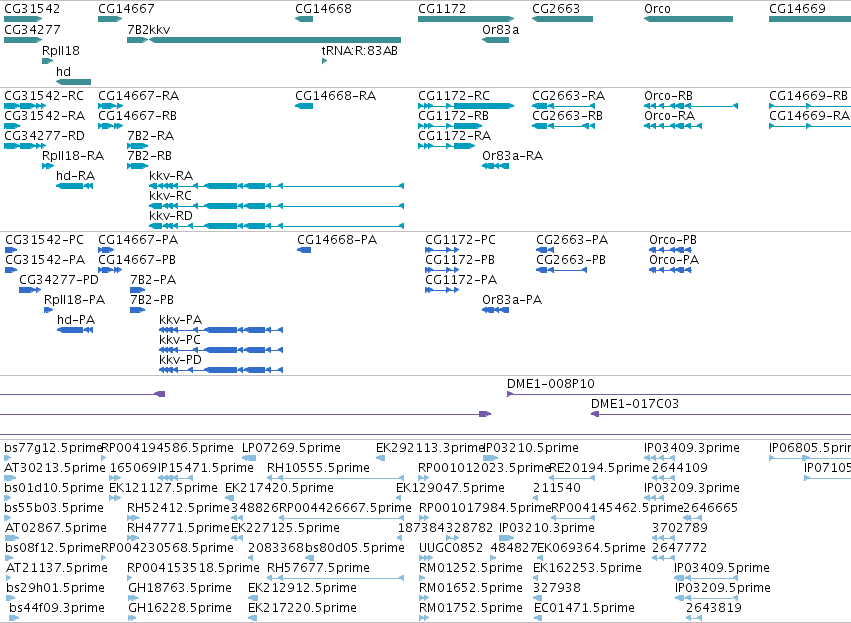Click the CG14669-RB transcript label
The width and height of the screenshot is (851, 623).
point(808,96)
